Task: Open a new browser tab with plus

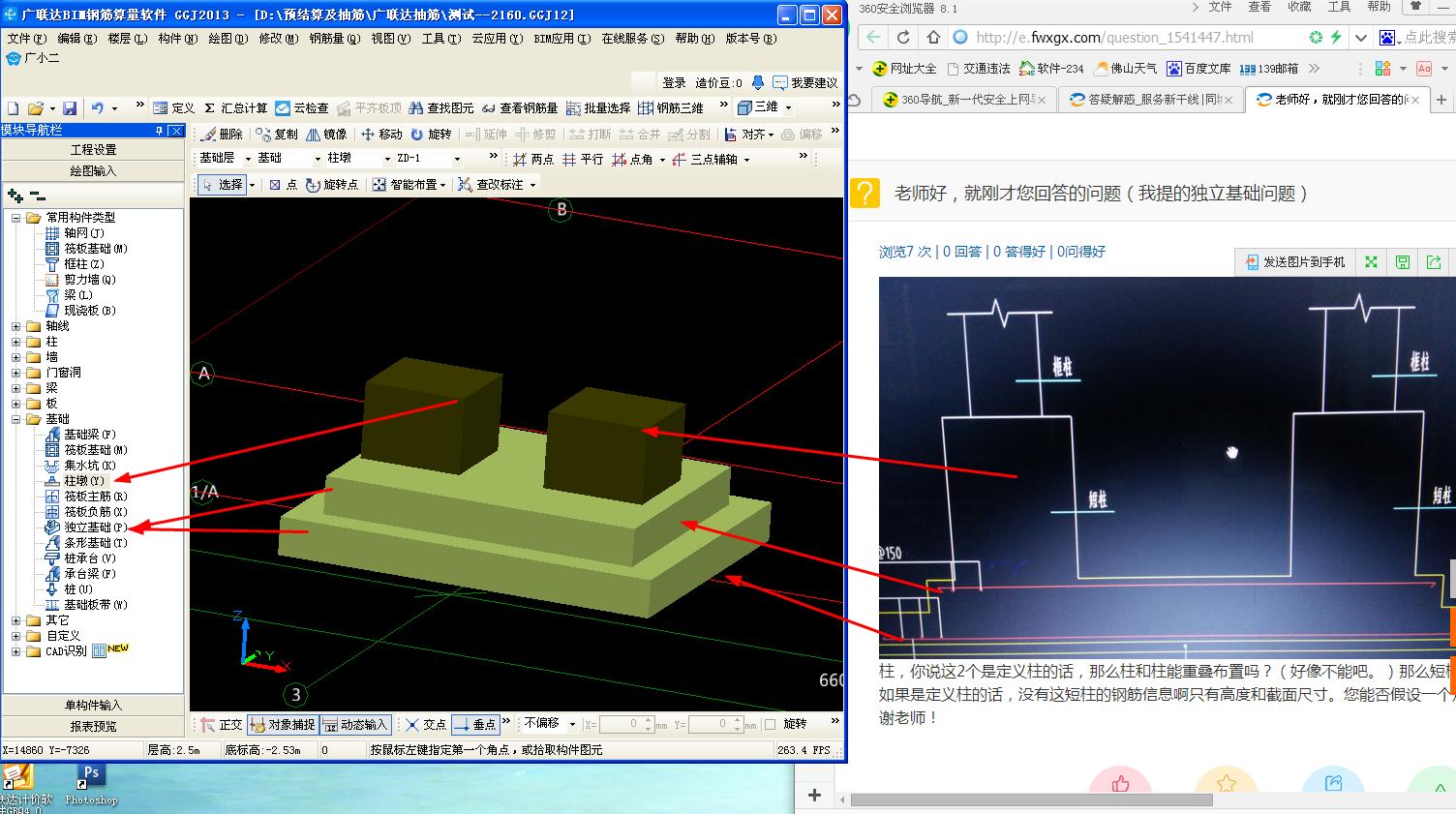Action: coord(1441,100)
